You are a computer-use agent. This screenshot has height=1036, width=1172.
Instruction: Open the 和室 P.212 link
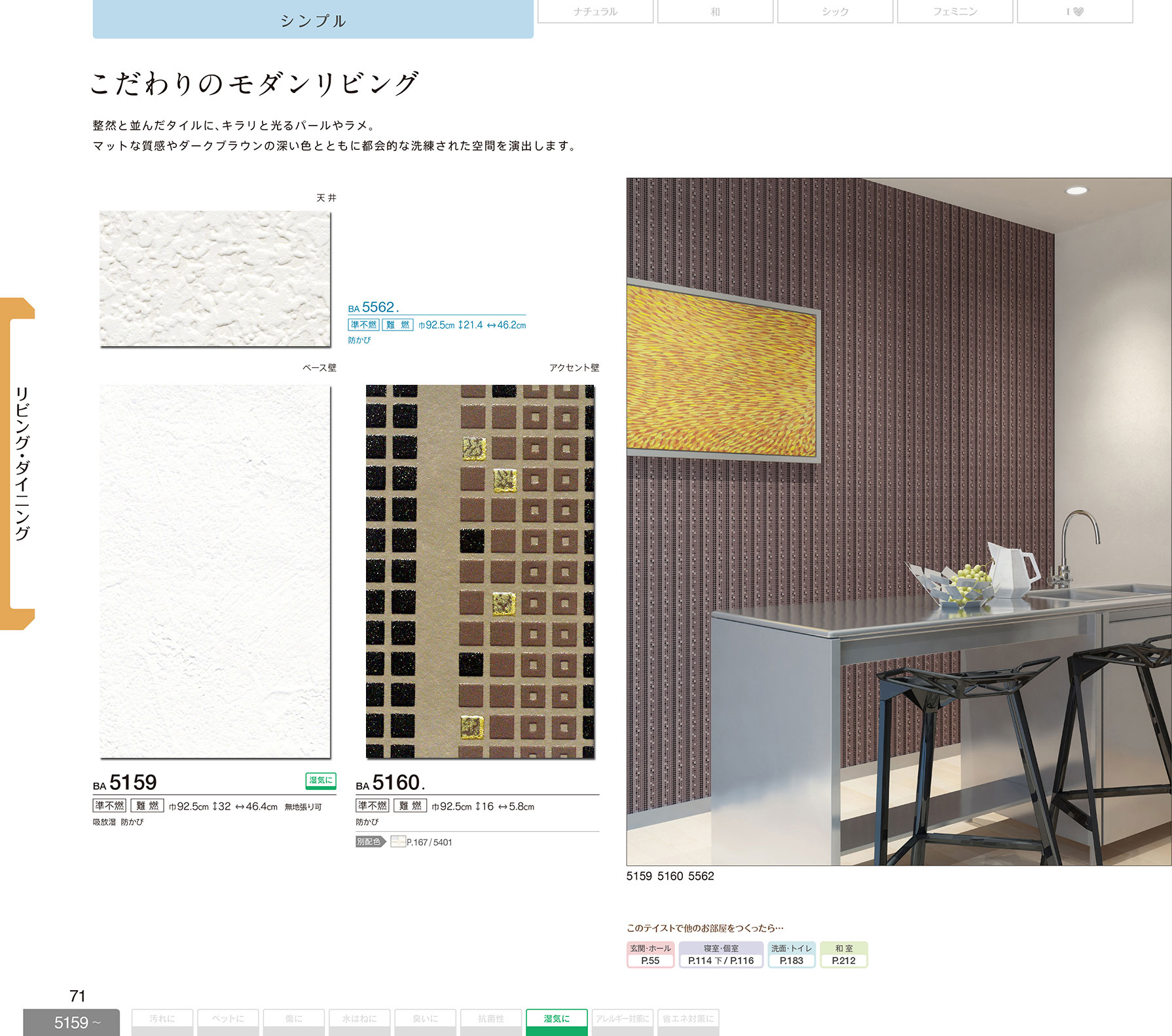pyautogui.click(x=843, y=955)
